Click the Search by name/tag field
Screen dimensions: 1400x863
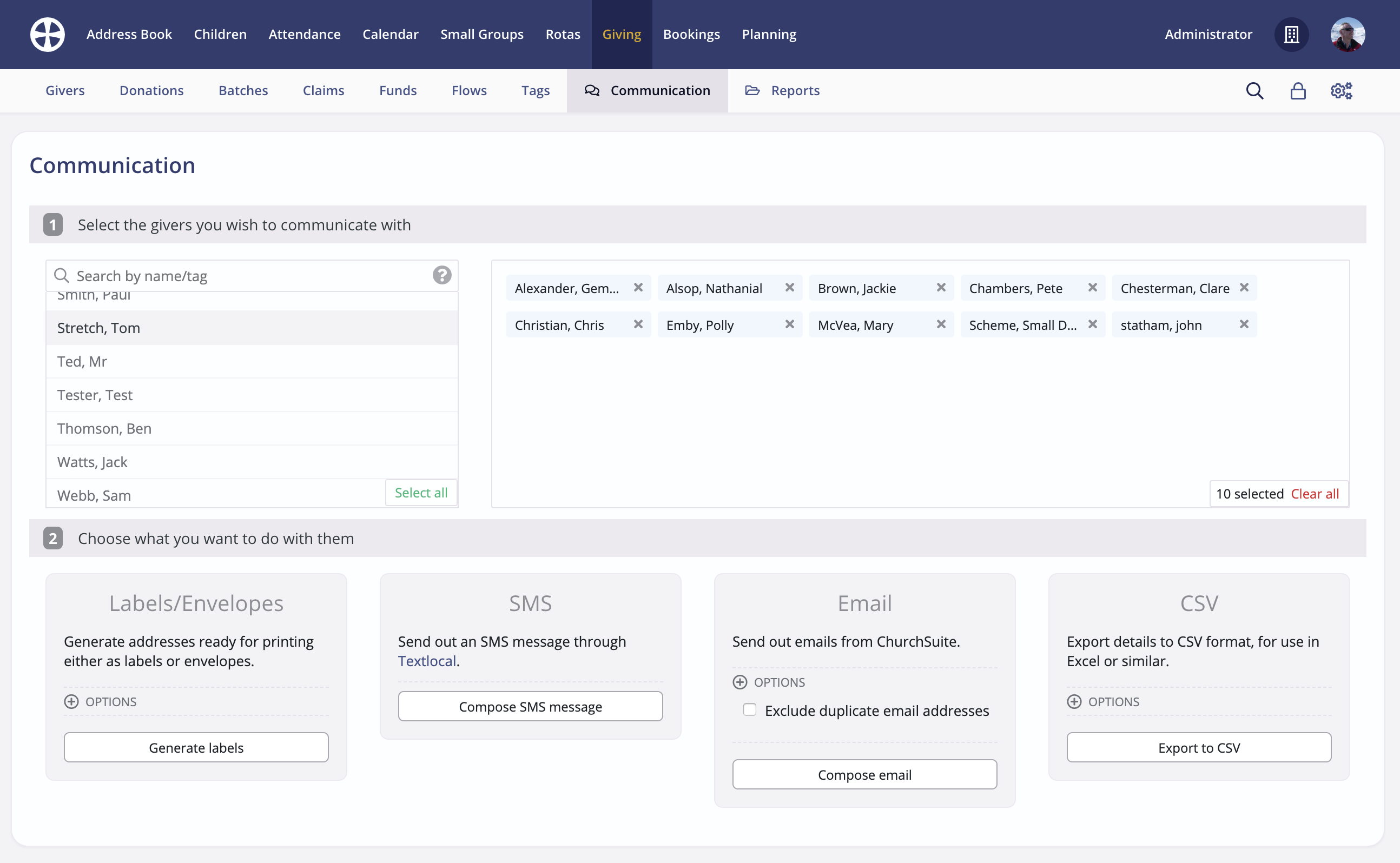pos(171,276)
